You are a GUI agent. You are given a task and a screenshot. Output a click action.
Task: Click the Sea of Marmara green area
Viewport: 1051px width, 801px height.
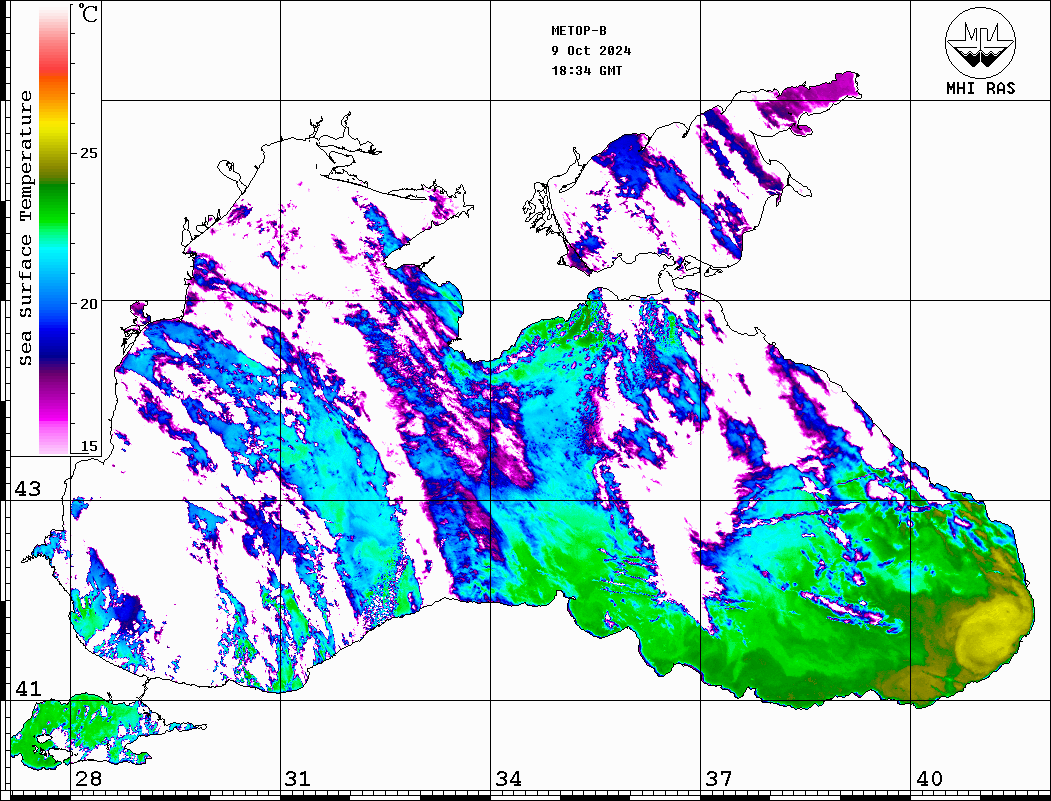click(80, 731)
